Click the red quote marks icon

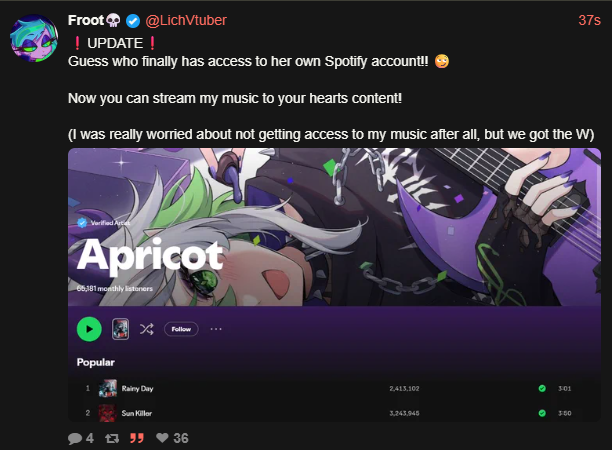coord(137,438)
